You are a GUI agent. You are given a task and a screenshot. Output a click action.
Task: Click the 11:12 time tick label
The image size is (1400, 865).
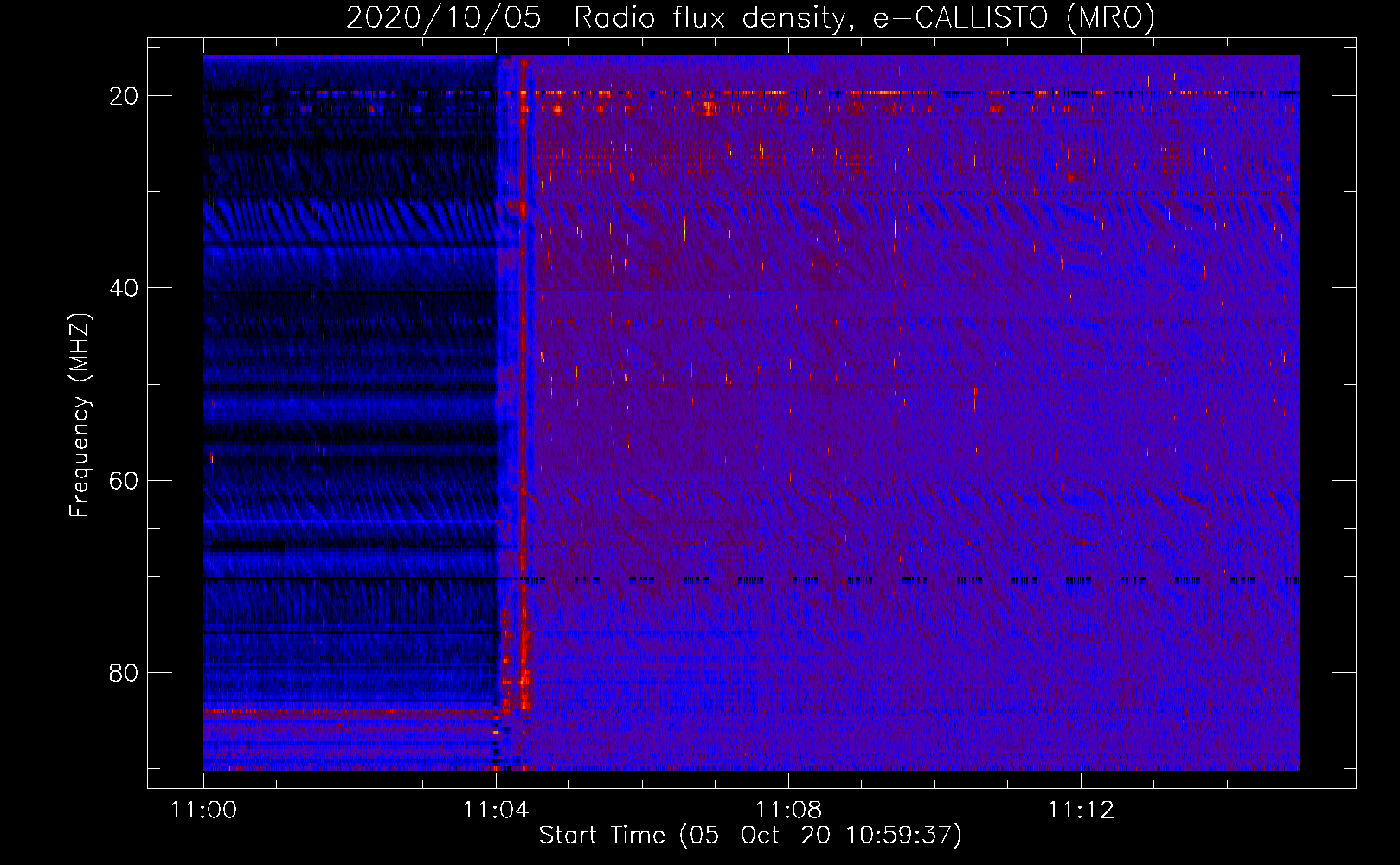[x=1081, y=811]
